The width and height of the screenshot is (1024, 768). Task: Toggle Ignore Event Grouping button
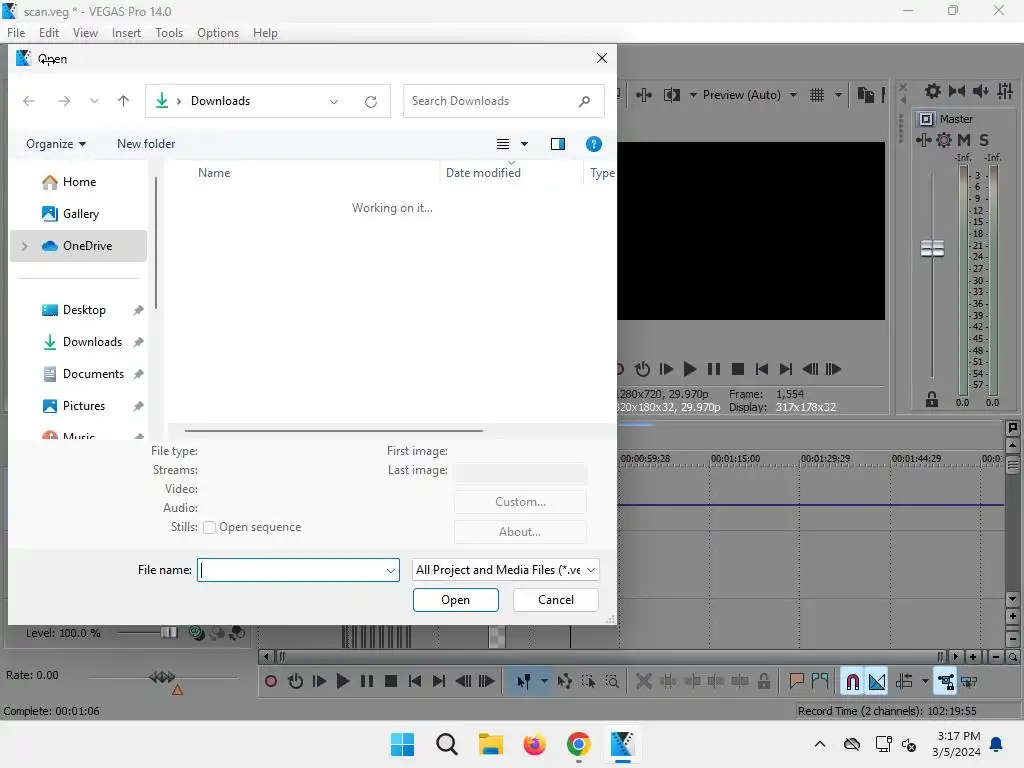click(969, 681)
